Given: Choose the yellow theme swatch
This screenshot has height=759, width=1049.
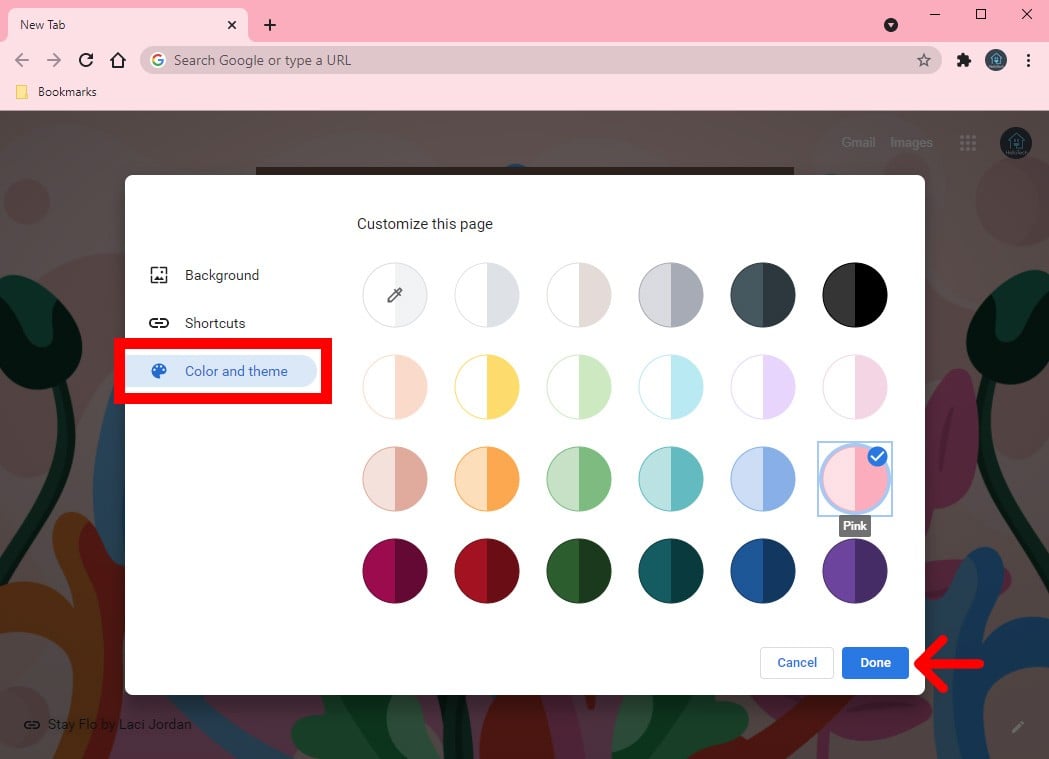Looking at the screenshot, I should [487, 387].
